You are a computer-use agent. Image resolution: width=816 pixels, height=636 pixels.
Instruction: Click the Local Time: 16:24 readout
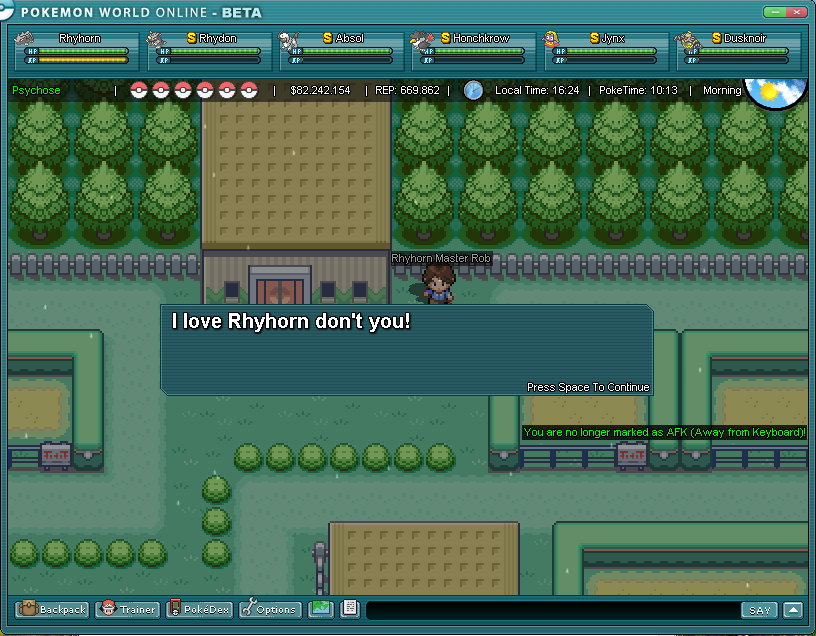click(537, 91)
